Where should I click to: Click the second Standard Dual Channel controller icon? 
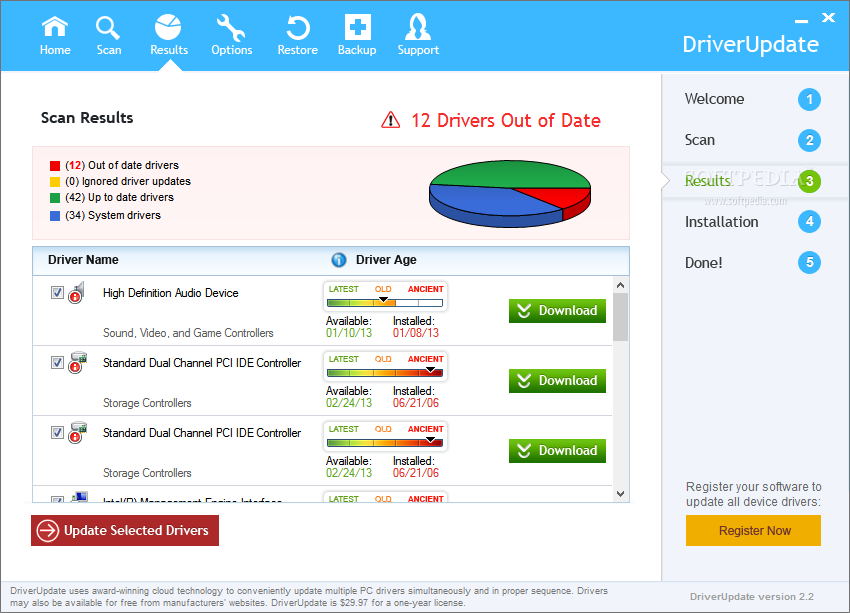coord(77,433)
